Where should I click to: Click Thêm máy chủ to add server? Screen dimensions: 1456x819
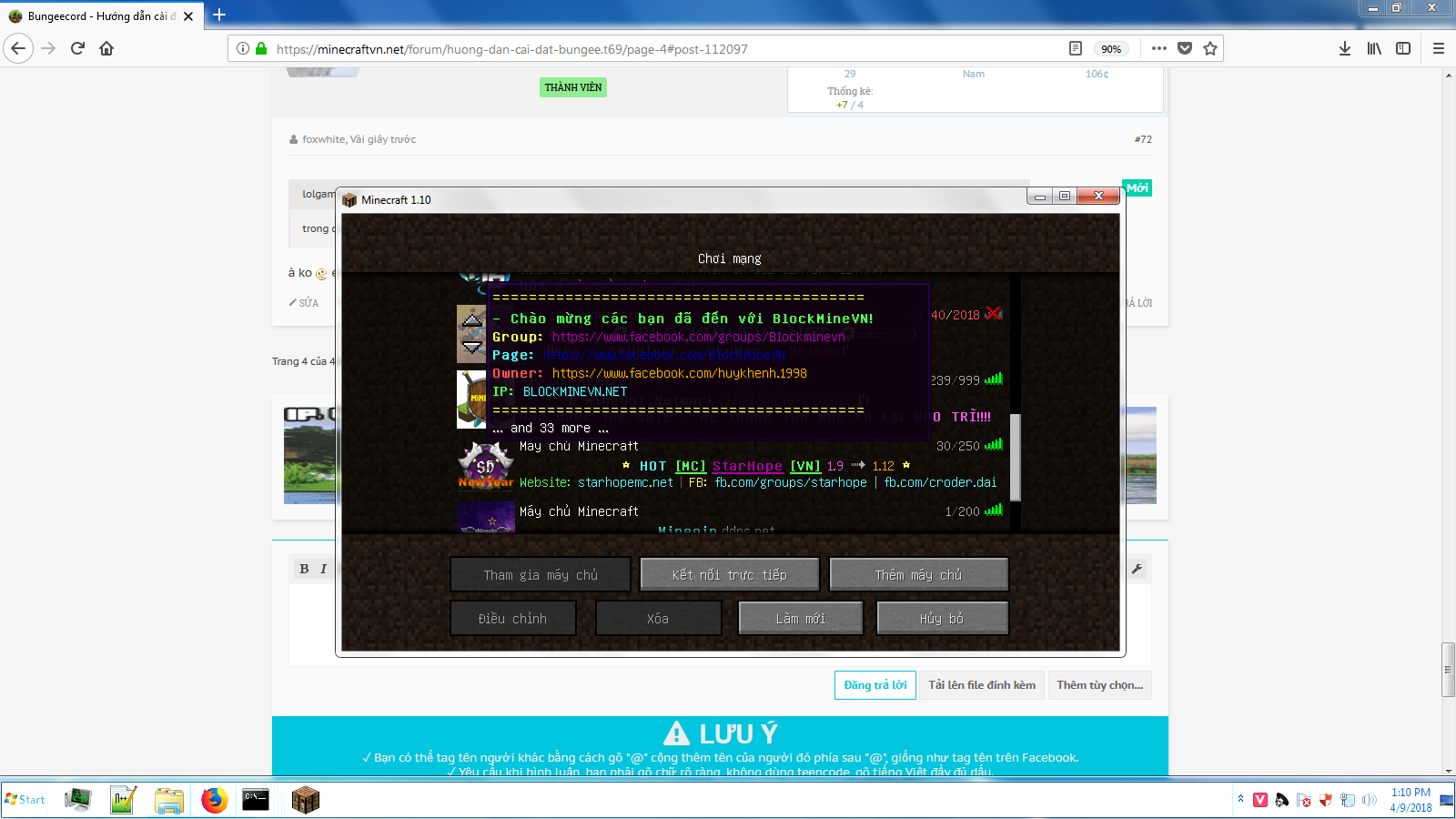pos(919,575)
